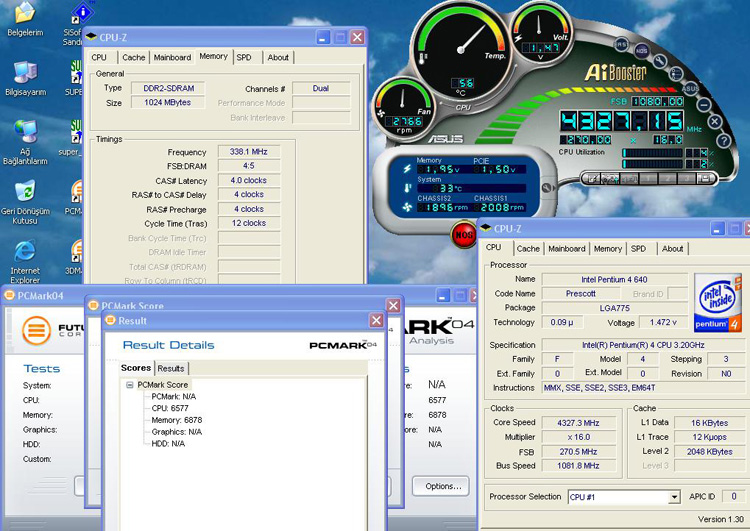Click the Name field Intel Pentium 4 640
This screenshot has width=750, height=531.
point(614,279)
